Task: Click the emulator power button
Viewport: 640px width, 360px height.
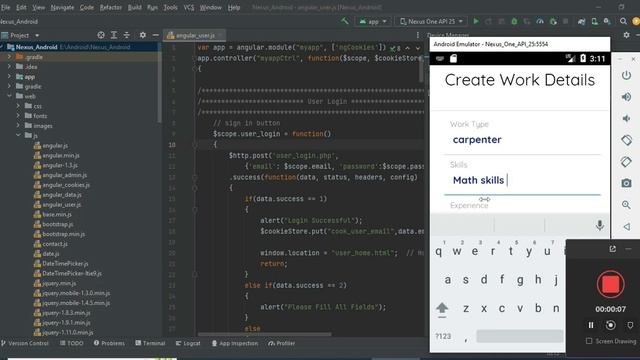Action: coord(627,76)
